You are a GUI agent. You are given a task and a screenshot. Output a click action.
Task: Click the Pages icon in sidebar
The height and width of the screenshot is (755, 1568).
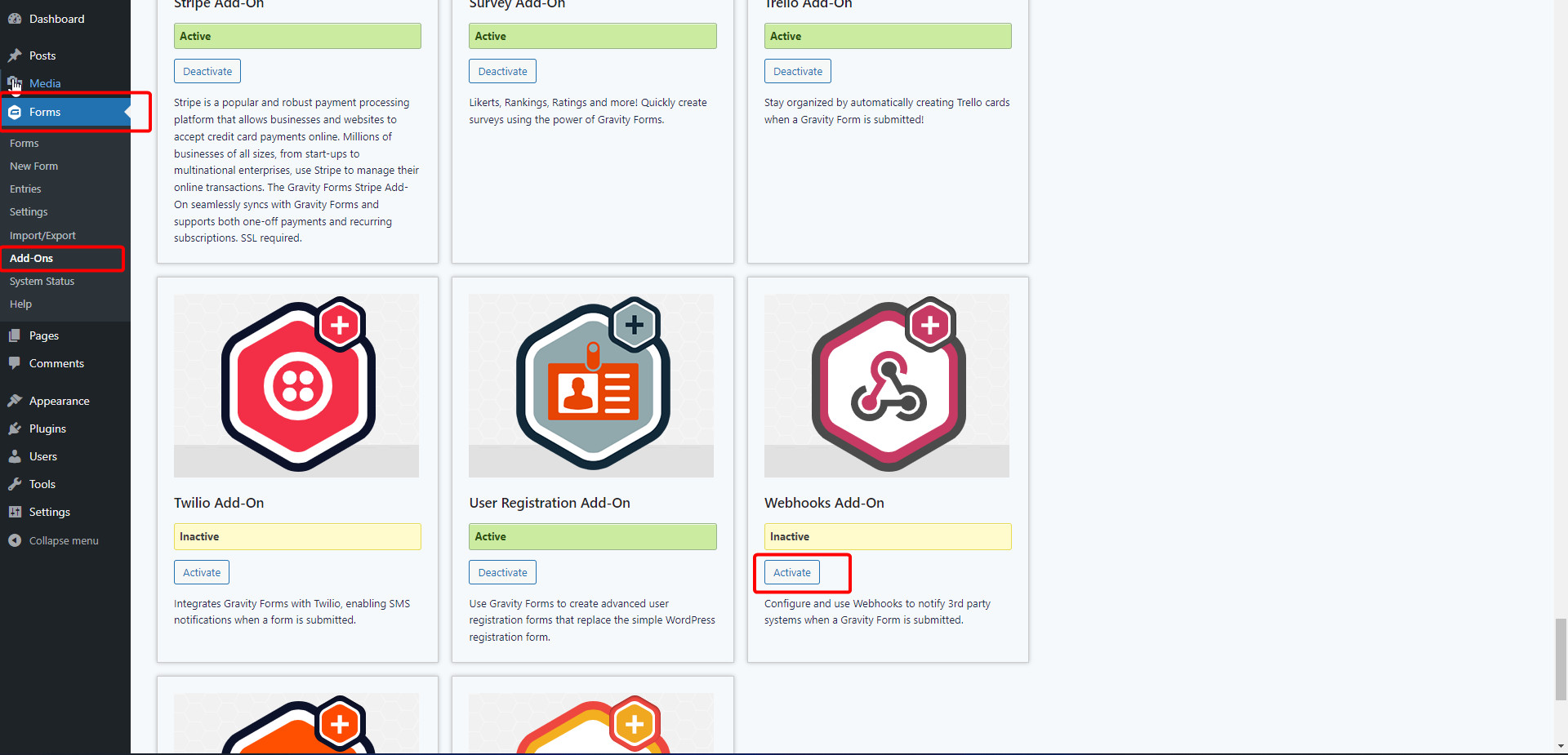pos(15,335)
